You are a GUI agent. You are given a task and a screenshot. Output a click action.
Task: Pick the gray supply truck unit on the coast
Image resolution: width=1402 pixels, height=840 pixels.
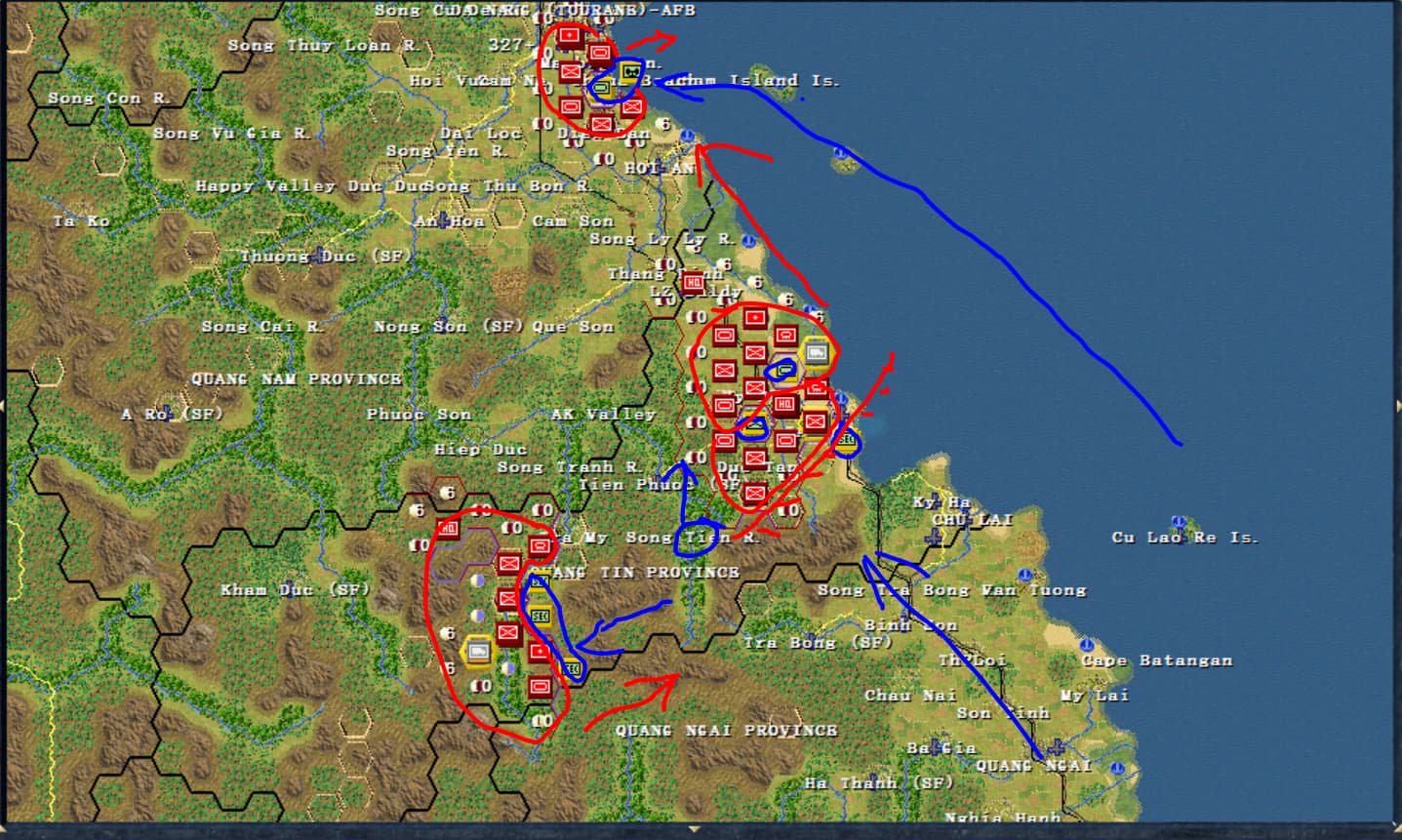coord(816,353)
